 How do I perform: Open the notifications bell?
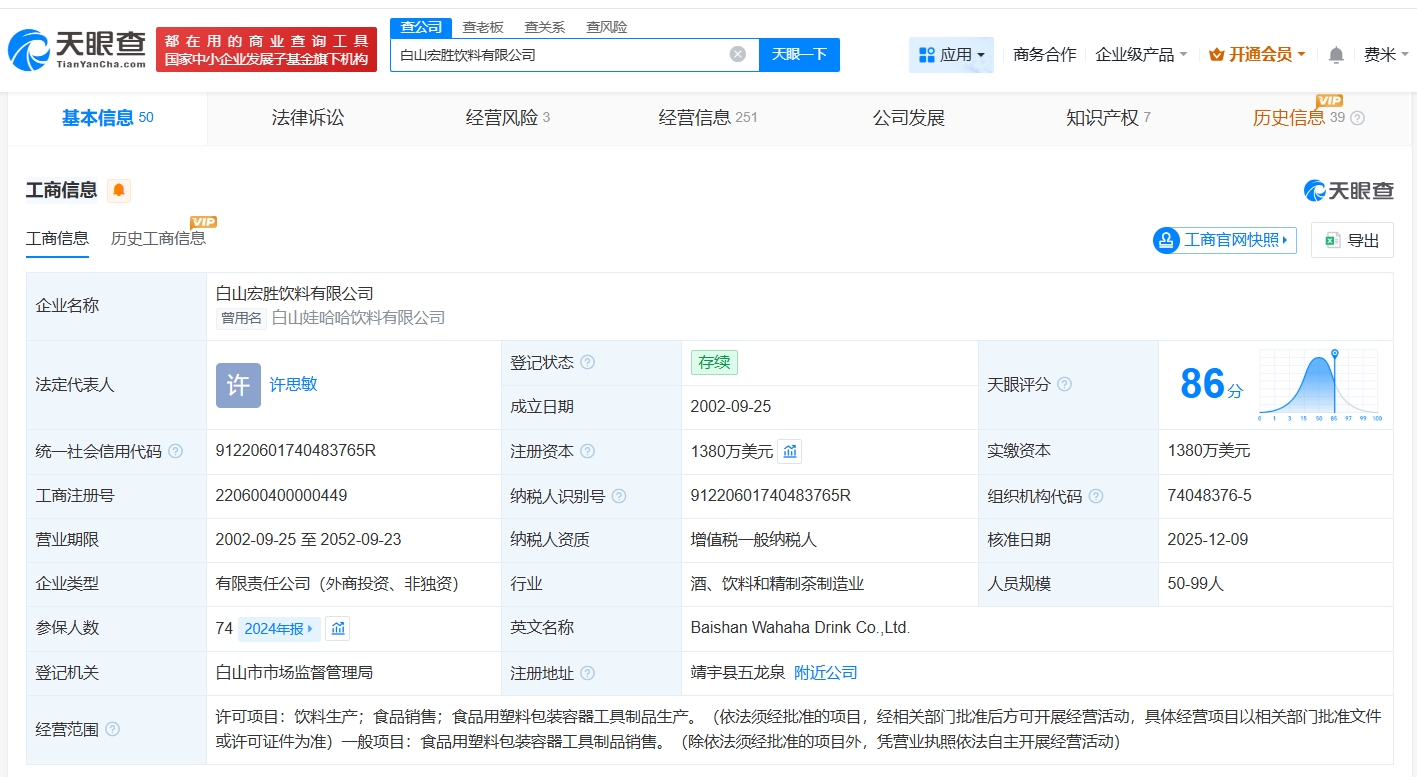[x=1336, y=55]
